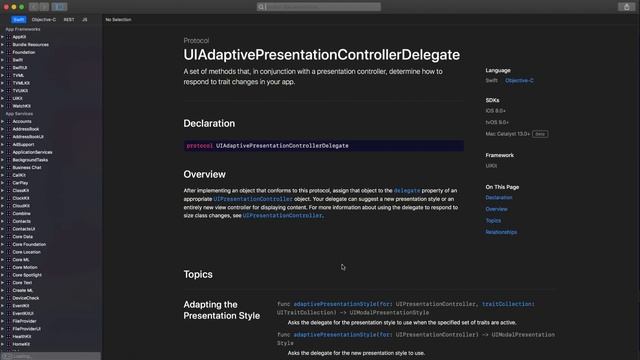
Task: Expand the BackgroundTasks disclosure triangle
Action: [2, 160]
